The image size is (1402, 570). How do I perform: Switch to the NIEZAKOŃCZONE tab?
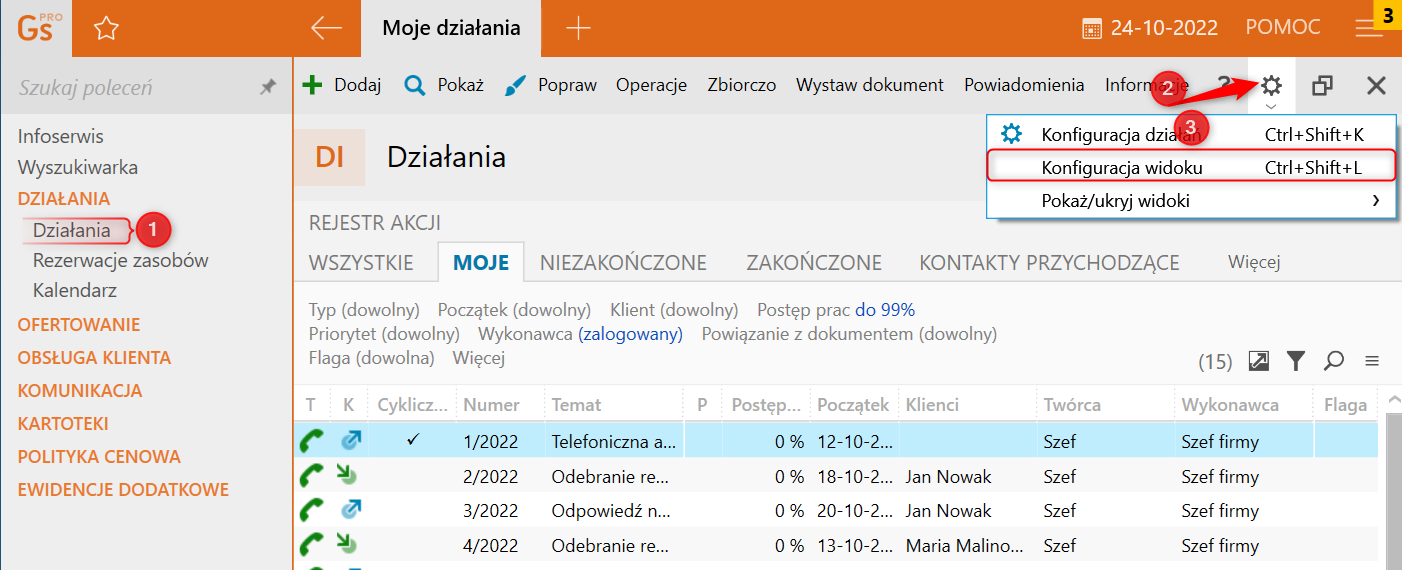pos(623,263)
